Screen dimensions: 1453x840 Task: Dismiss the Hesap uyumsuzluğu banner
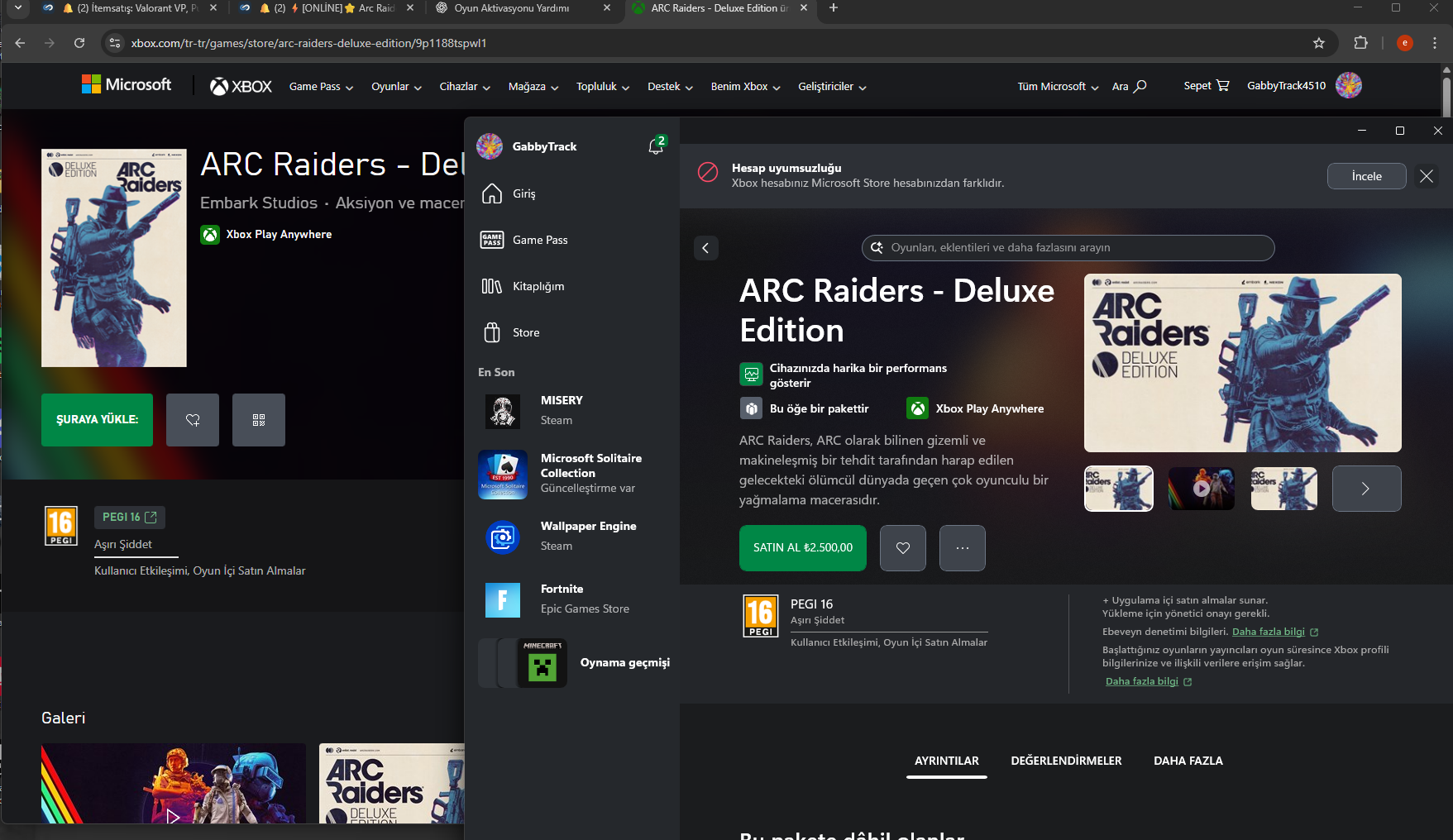[x=1427, y=176]
